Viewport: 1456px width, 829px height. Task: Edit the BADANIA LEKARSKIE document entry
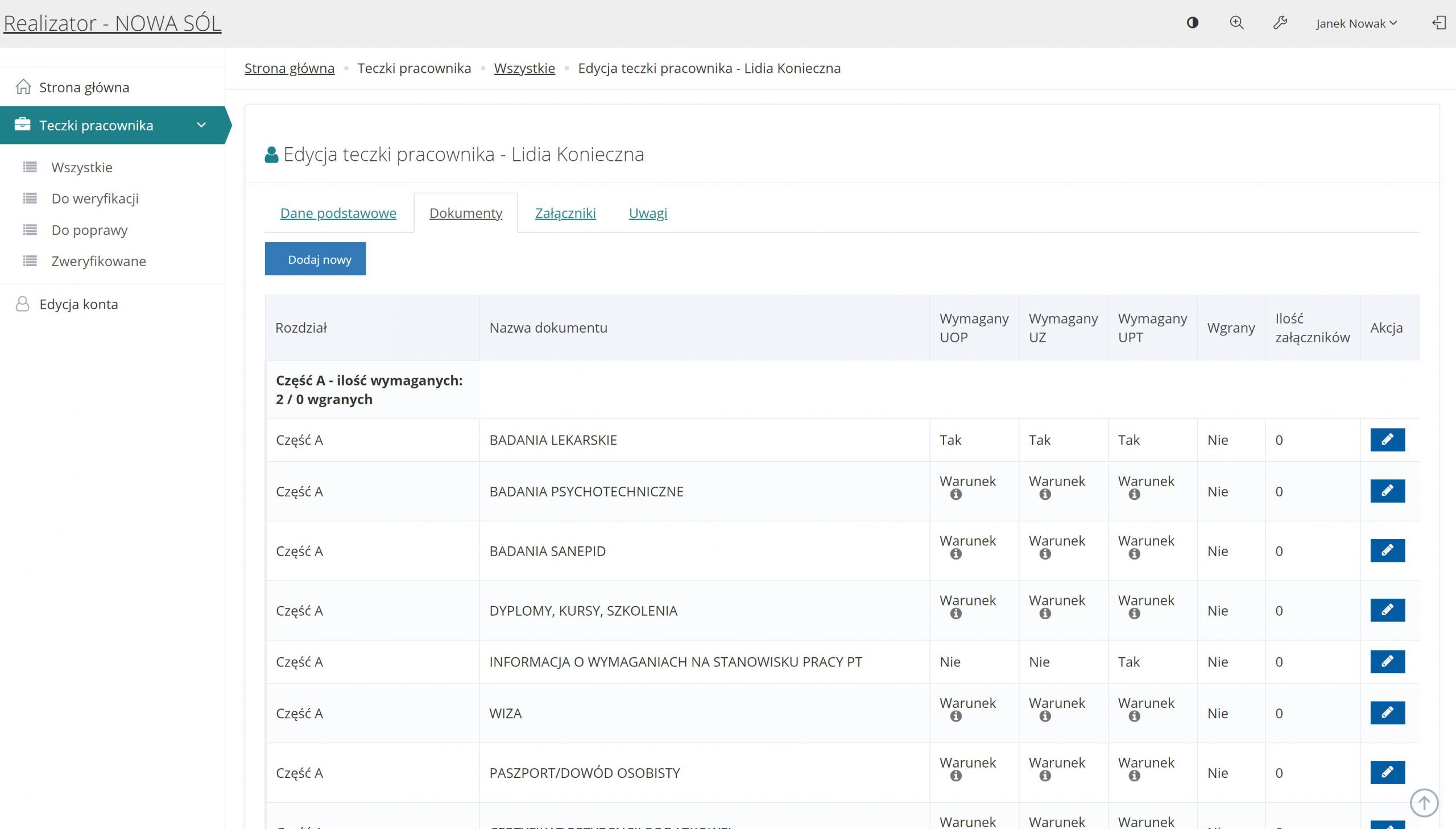click(1387, 440)
